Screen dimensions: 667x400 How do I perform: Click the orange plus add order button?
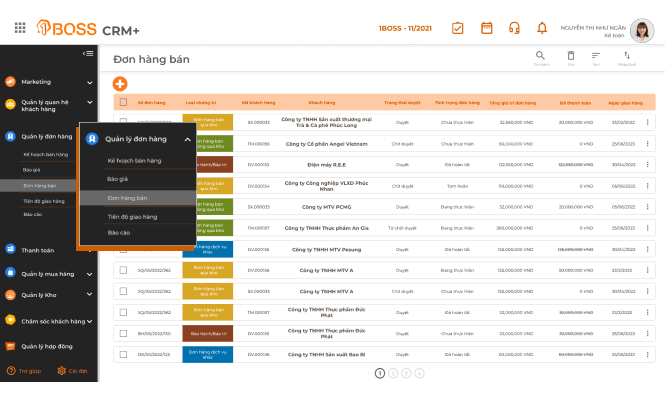pyautogui.click(x=120, y=84)
